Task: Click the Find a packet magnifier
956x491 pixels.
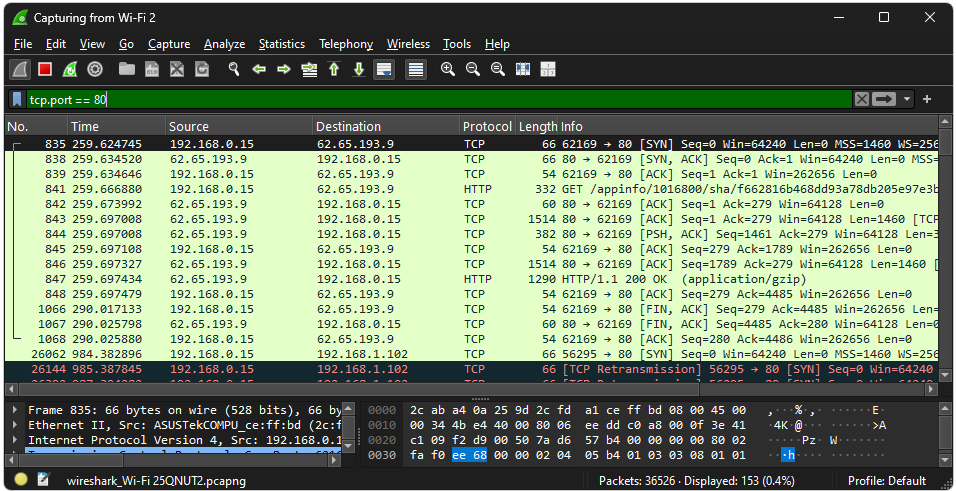Action: pos(234,69)
